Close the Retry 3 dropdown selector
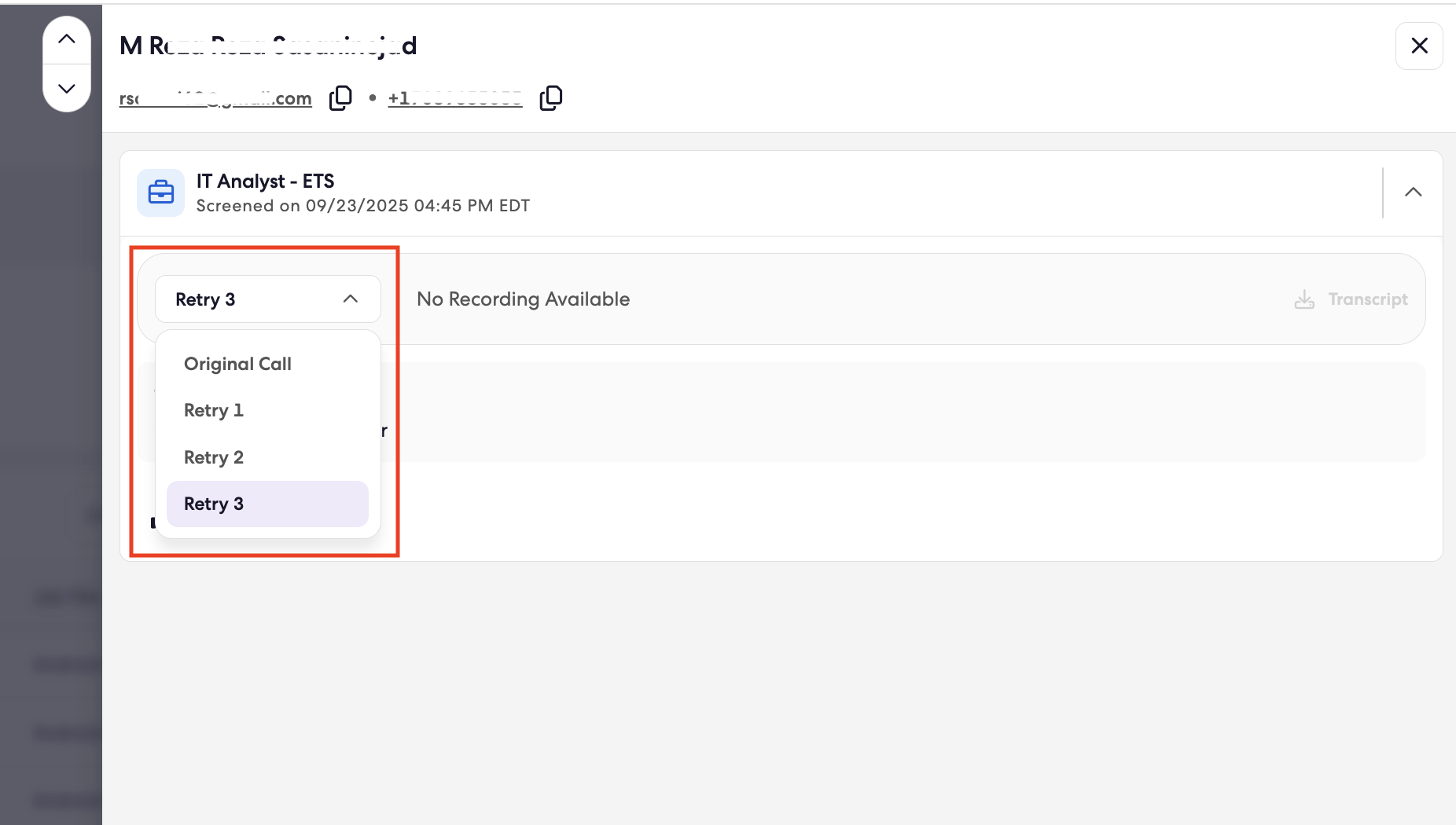 268,299
